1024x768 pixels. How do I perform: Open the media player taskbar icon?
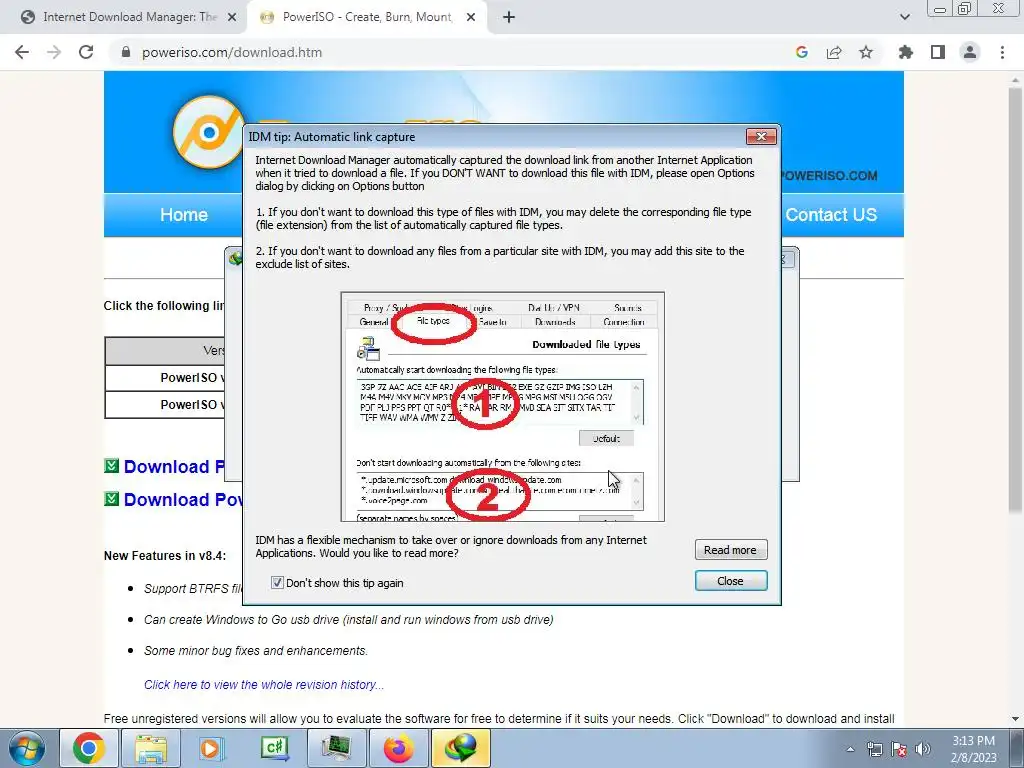point(212,748)
